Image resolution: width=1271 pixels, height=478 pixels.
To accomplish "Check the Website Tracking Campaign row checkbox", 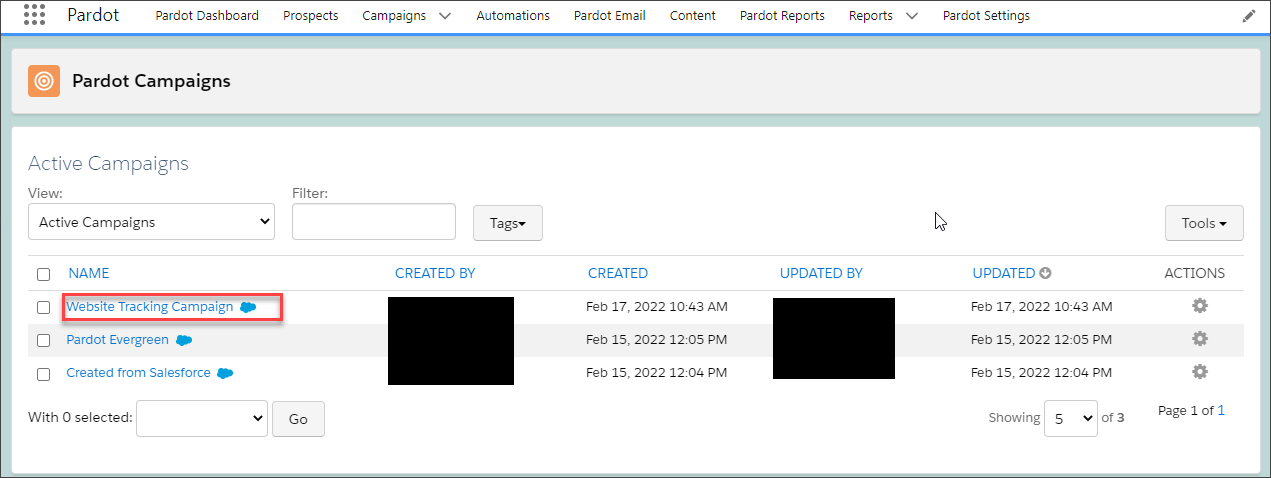I will [43, 307].
